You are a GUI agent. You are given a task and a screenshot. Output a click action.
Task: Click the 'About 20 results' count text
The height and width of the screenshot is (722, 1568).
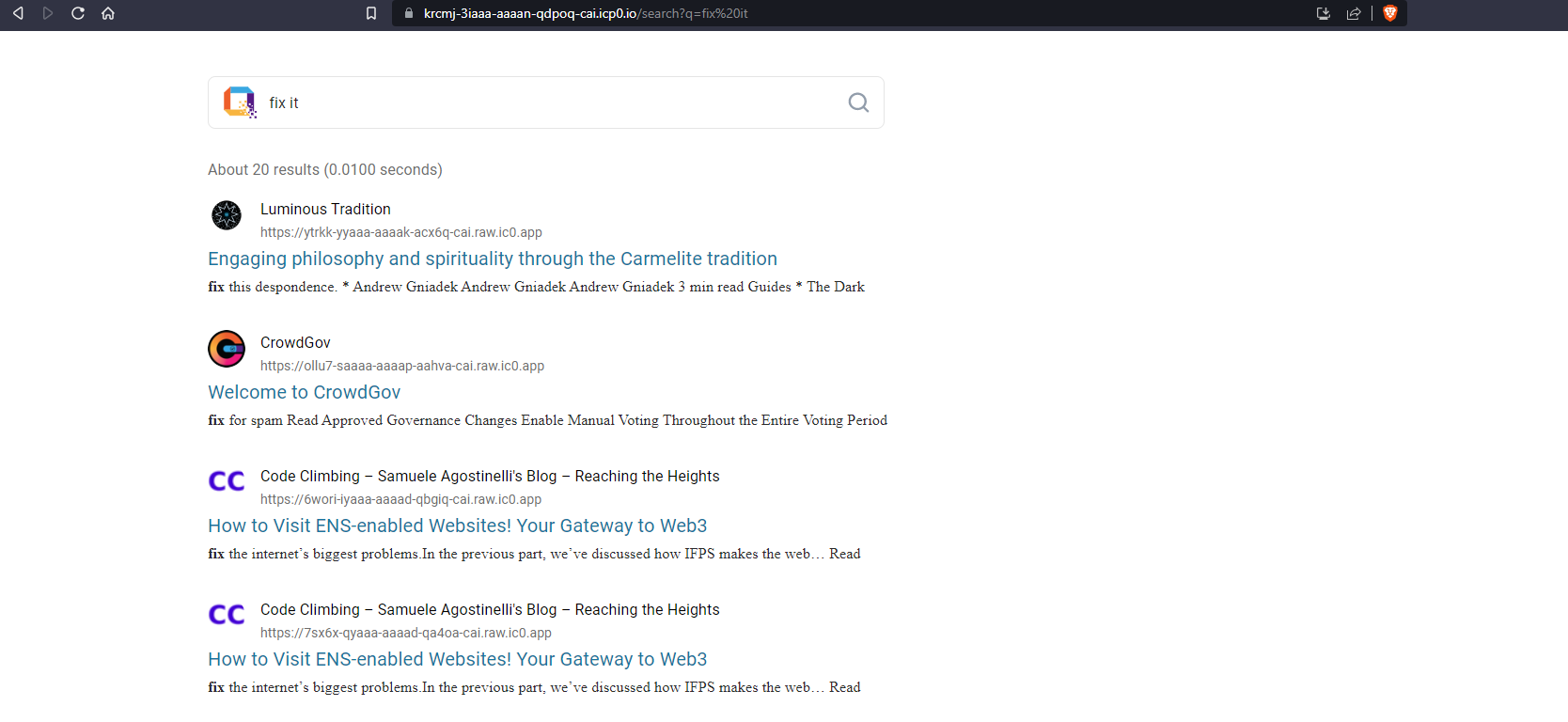[325, 169]
